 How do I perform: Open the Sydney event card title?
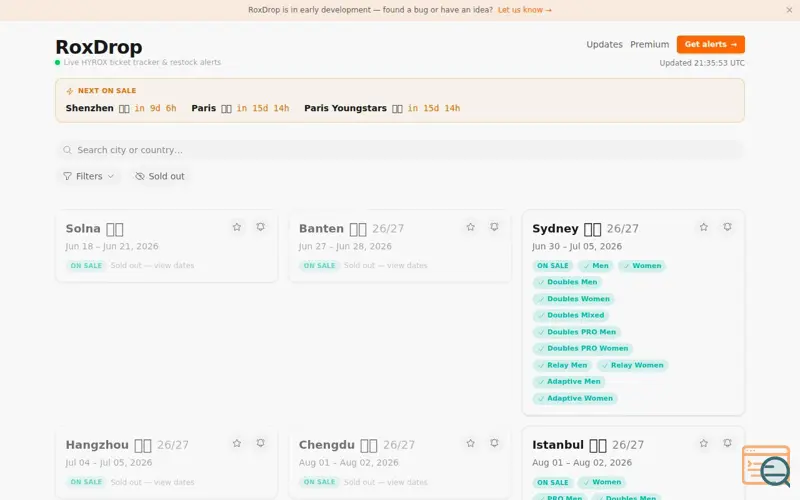555,229
